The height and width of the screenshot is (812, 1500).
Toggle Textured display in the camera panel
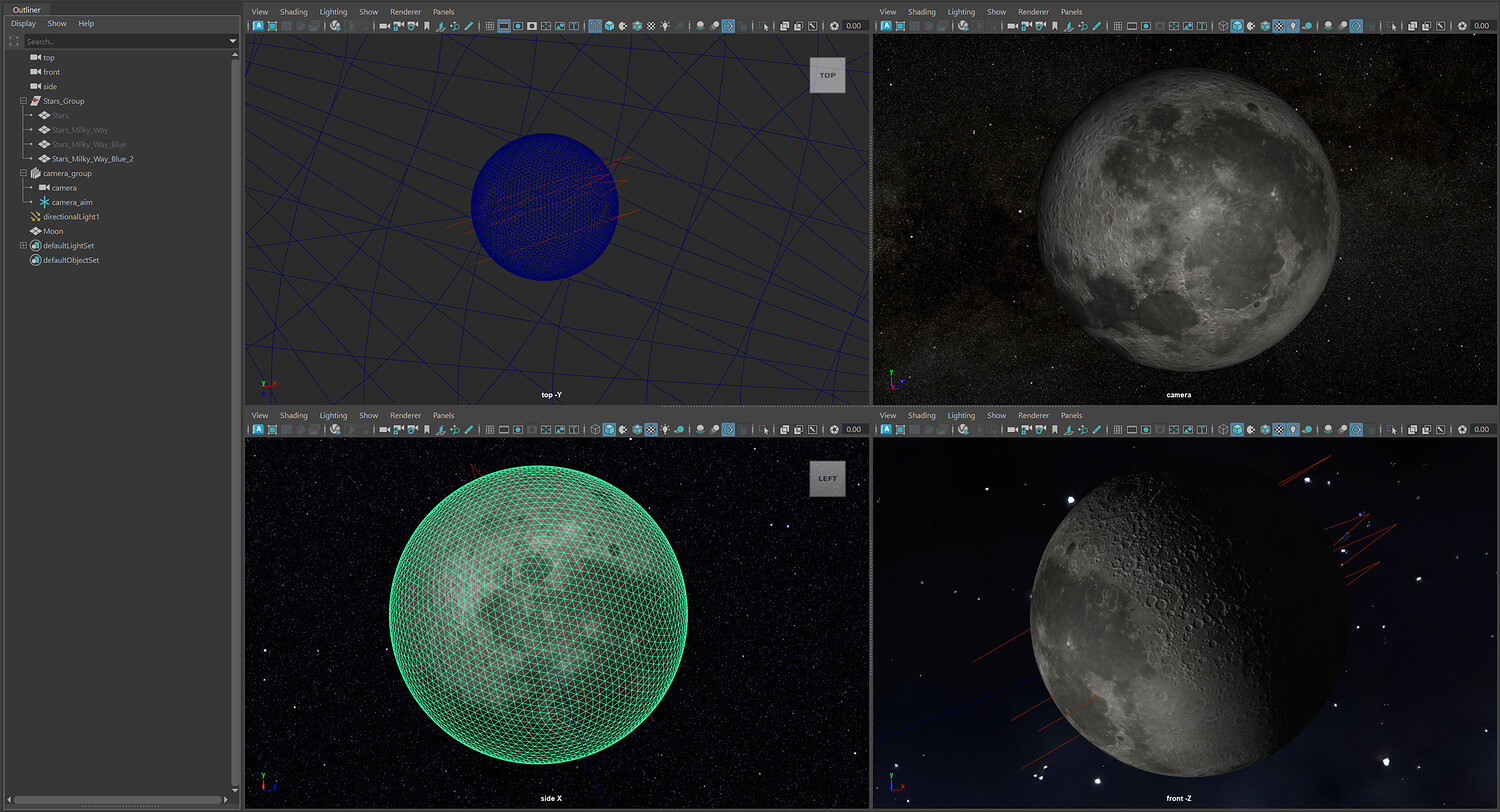[1279, 26]
